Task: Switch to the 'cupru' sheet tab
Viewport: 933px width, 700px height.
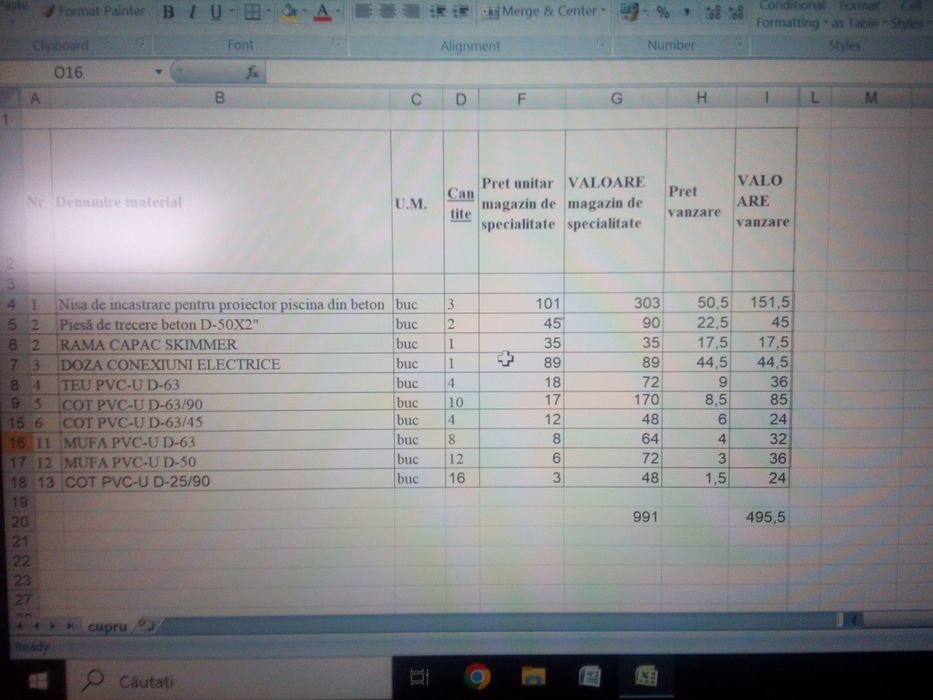Action: pyautogui.click(x=107, y=626)
